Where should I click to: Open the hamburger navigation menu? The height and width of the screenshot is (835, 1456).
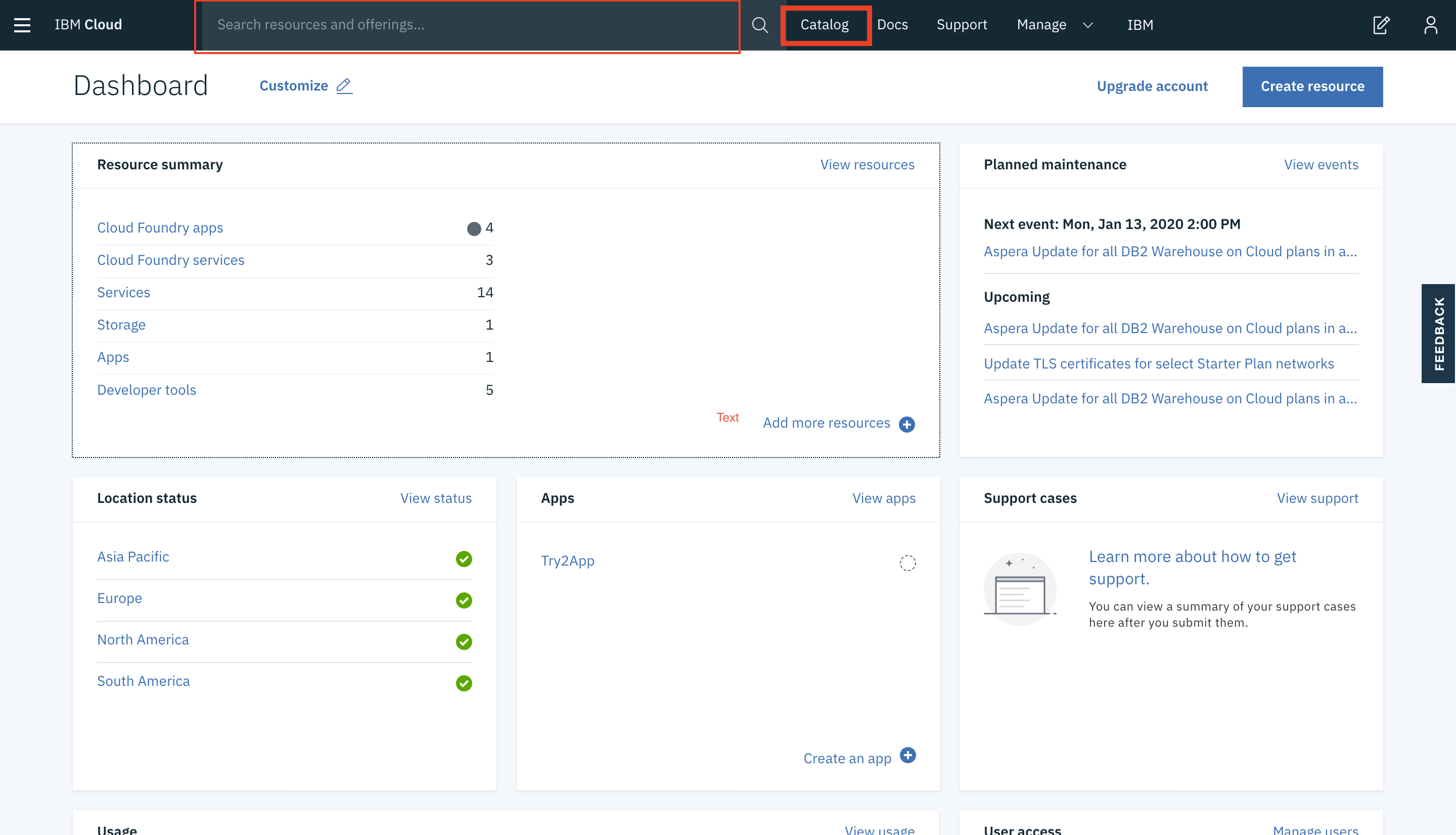[x=22, y=25]
